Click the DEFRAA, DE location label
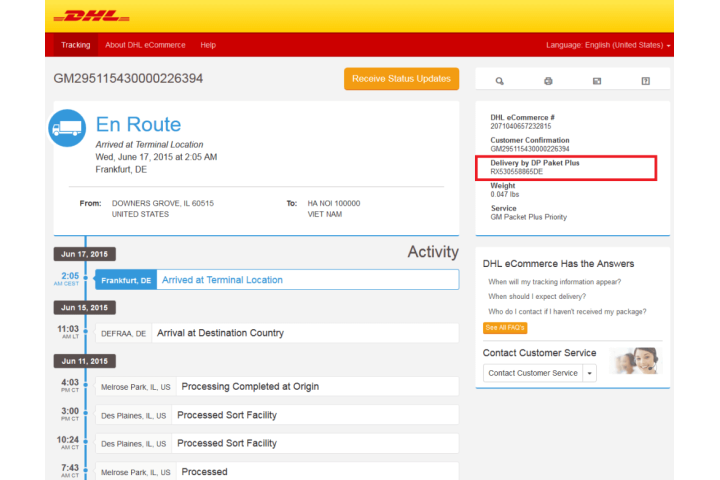This screenshot has height=480, width=720. point(124,333)
